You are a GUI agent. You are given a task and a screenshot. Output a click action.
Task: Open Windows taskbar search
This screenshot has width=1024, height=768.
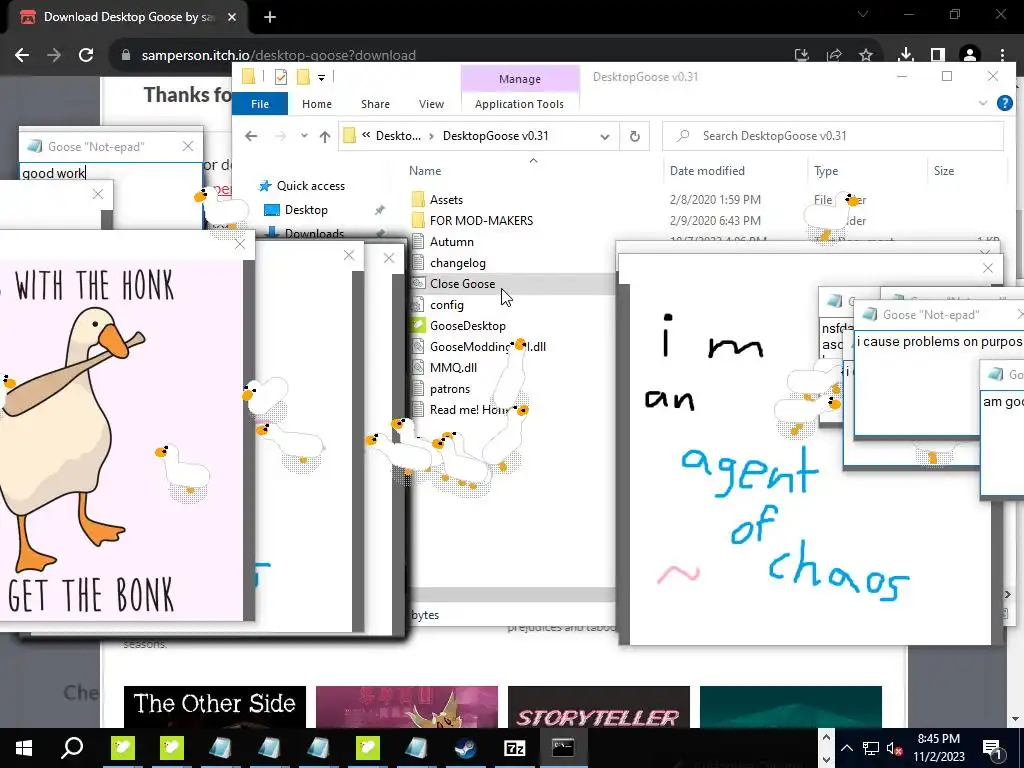(x=72, y=748)
